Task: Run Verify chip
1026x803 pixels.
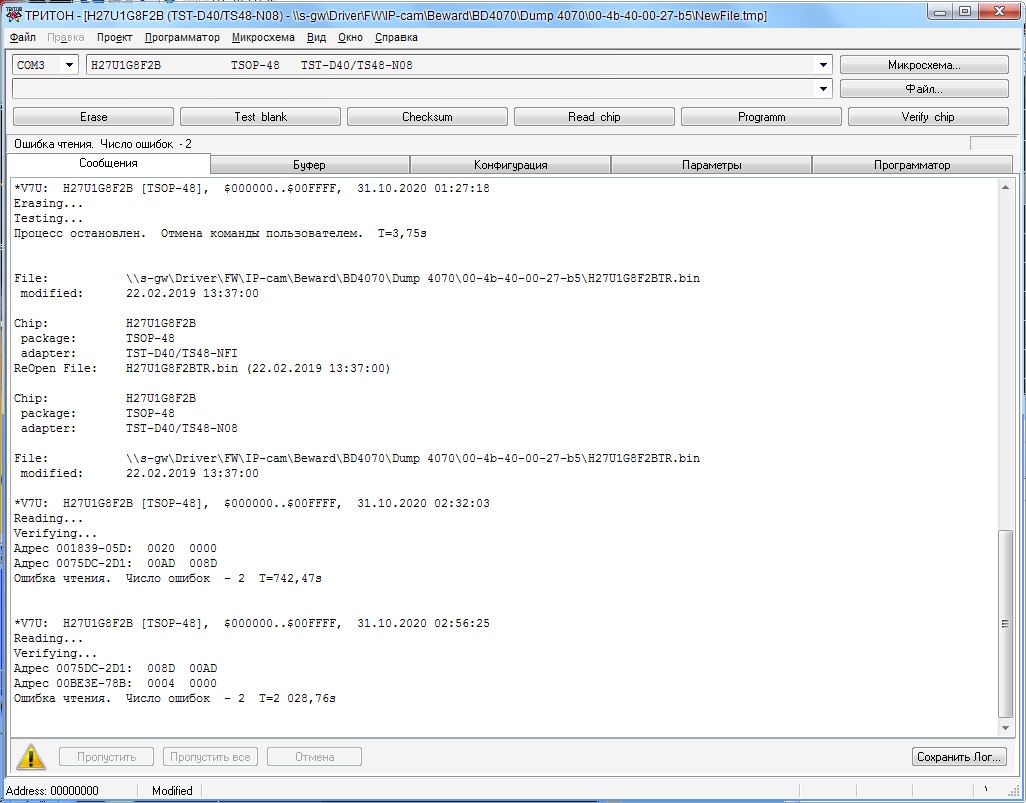Action: tap(928, 117)
